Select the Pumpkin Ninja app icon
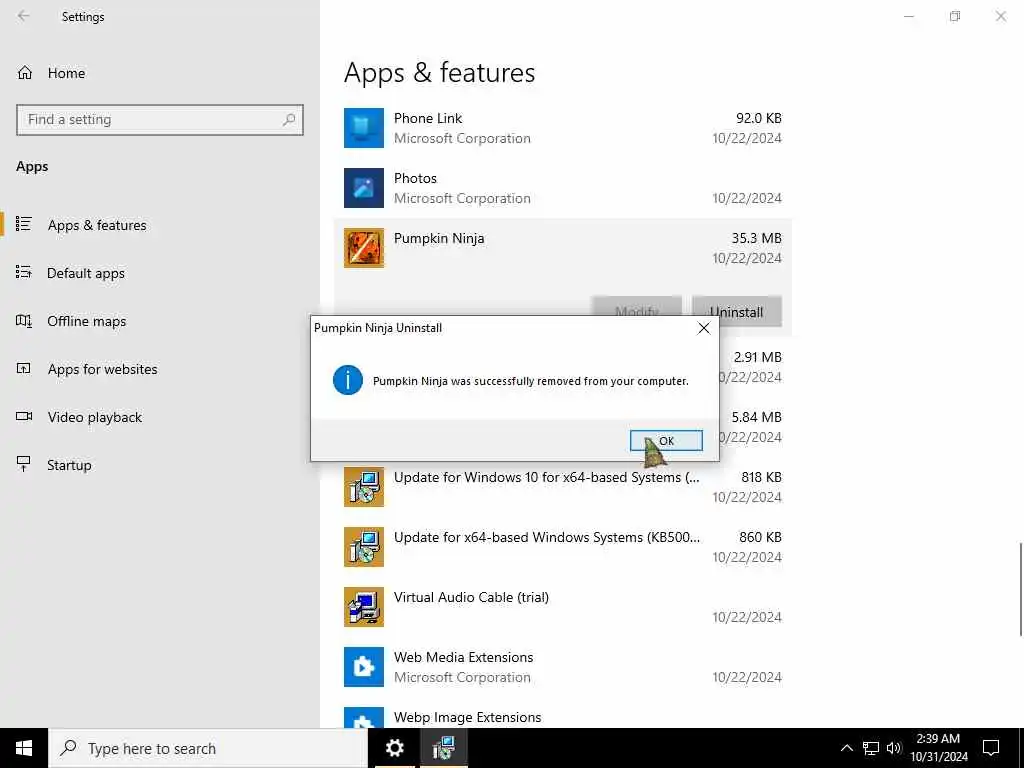 pos(364,248)
